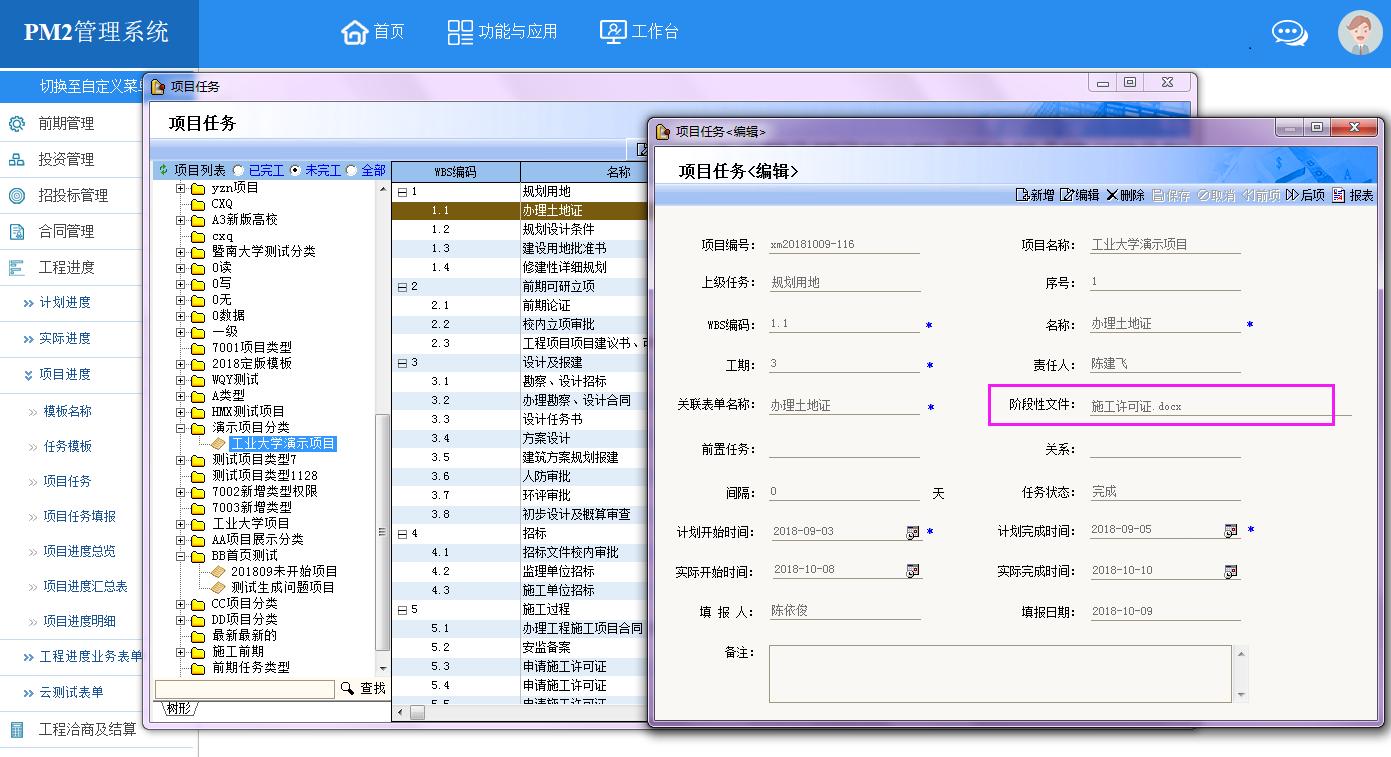The height and width of the screenshot is (757, 1391).
Task: Click the search magnifier 查找 icon
Action: (348, 688)
